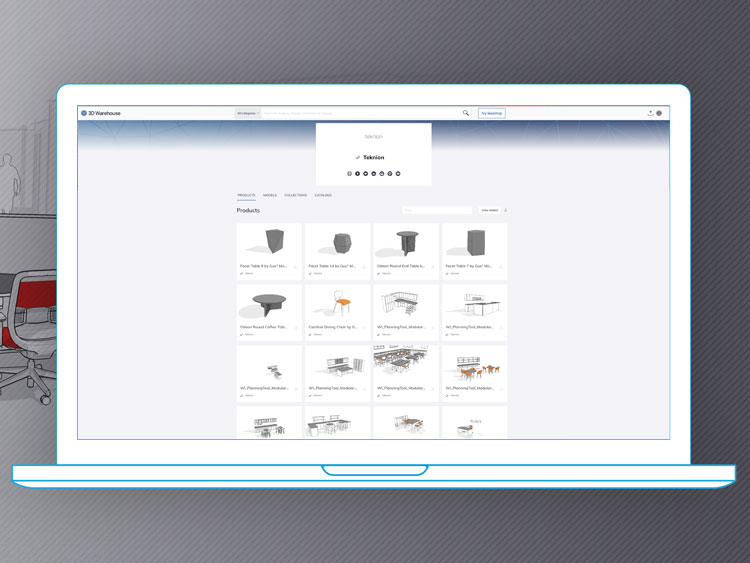
Task: Click the Products filter input field
Action: [x=437, y=210]
